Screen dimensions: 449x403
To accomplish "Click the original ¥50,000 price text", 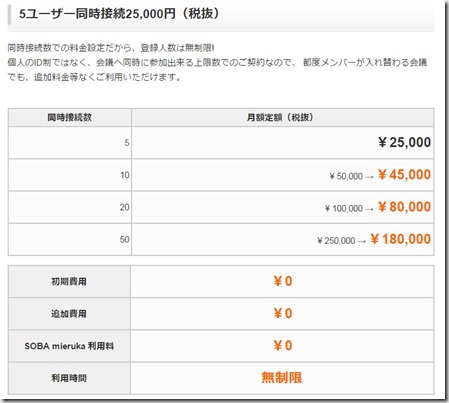I will (x=346, y=176).
